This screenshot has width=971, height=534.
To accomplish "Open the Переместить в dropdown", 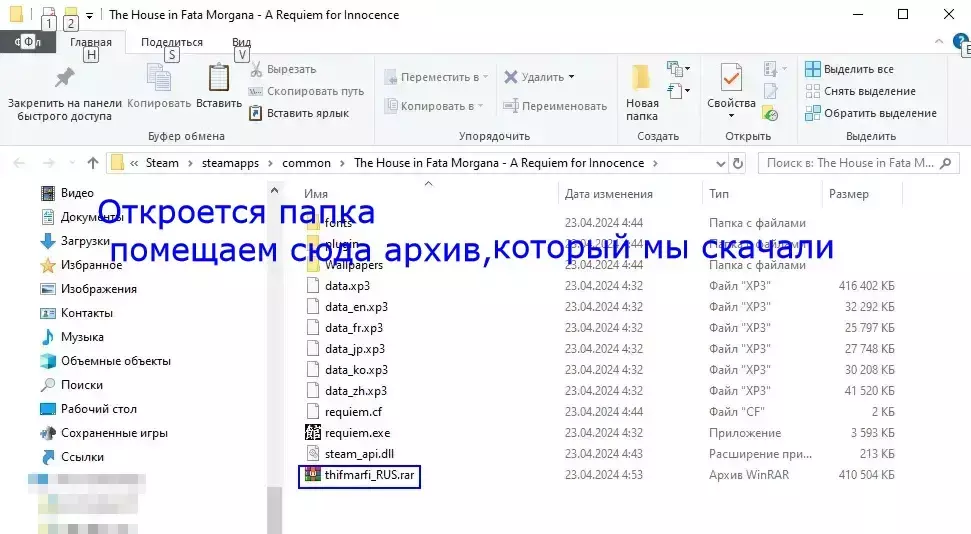I will (437, 77).
